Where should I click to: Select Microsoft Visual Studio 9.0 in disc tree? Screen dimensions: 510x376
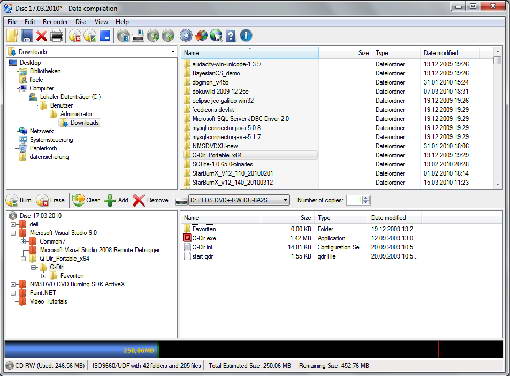[63, 233]
